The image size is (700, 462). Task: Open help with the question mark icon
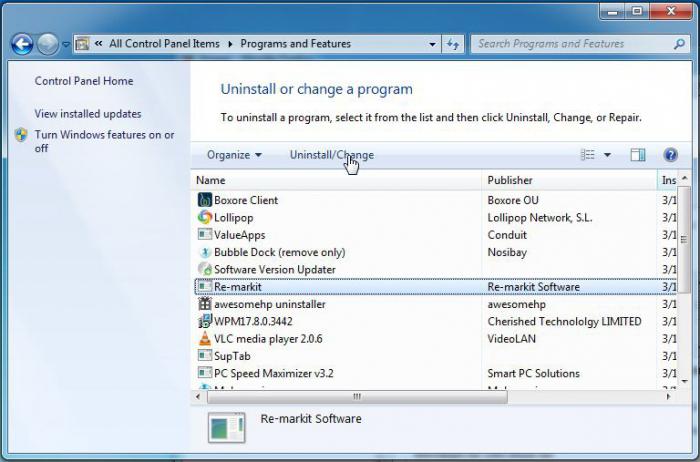[x=671, y=155]
